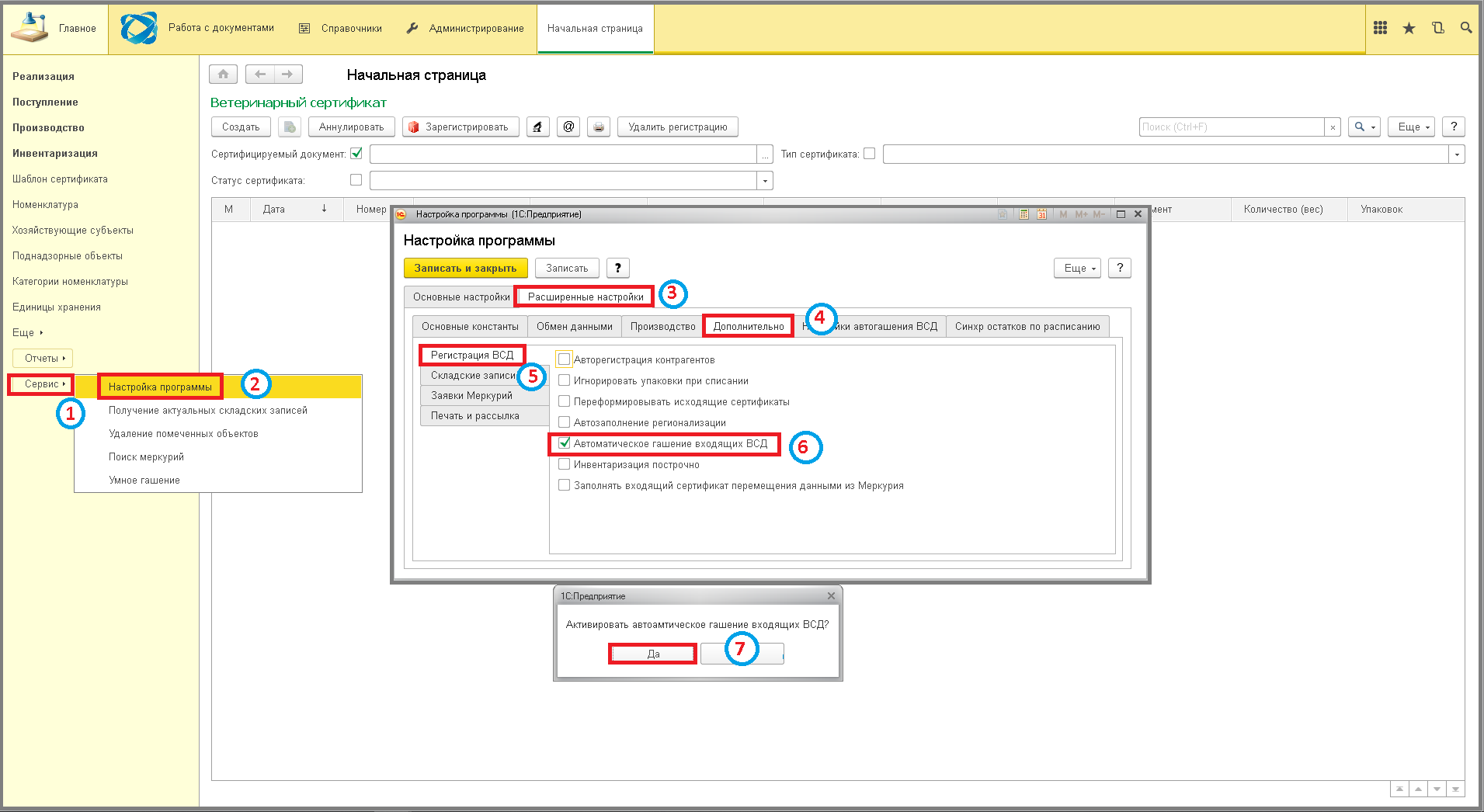Screen dimensions: 1484x812
Task: Click Записать и закрыть button
Action: tap(465, 268)
